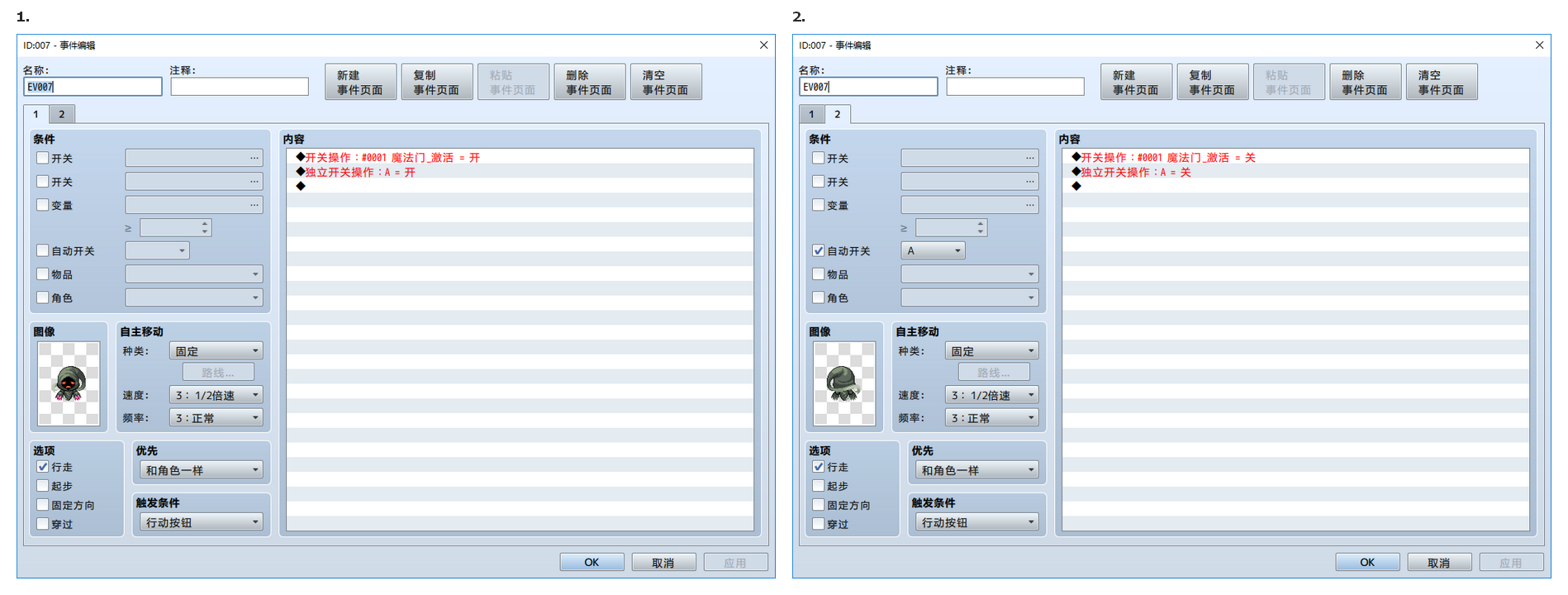
Task: Click 清空事件页面 button in window 2
Action: tap(1441, 82)
